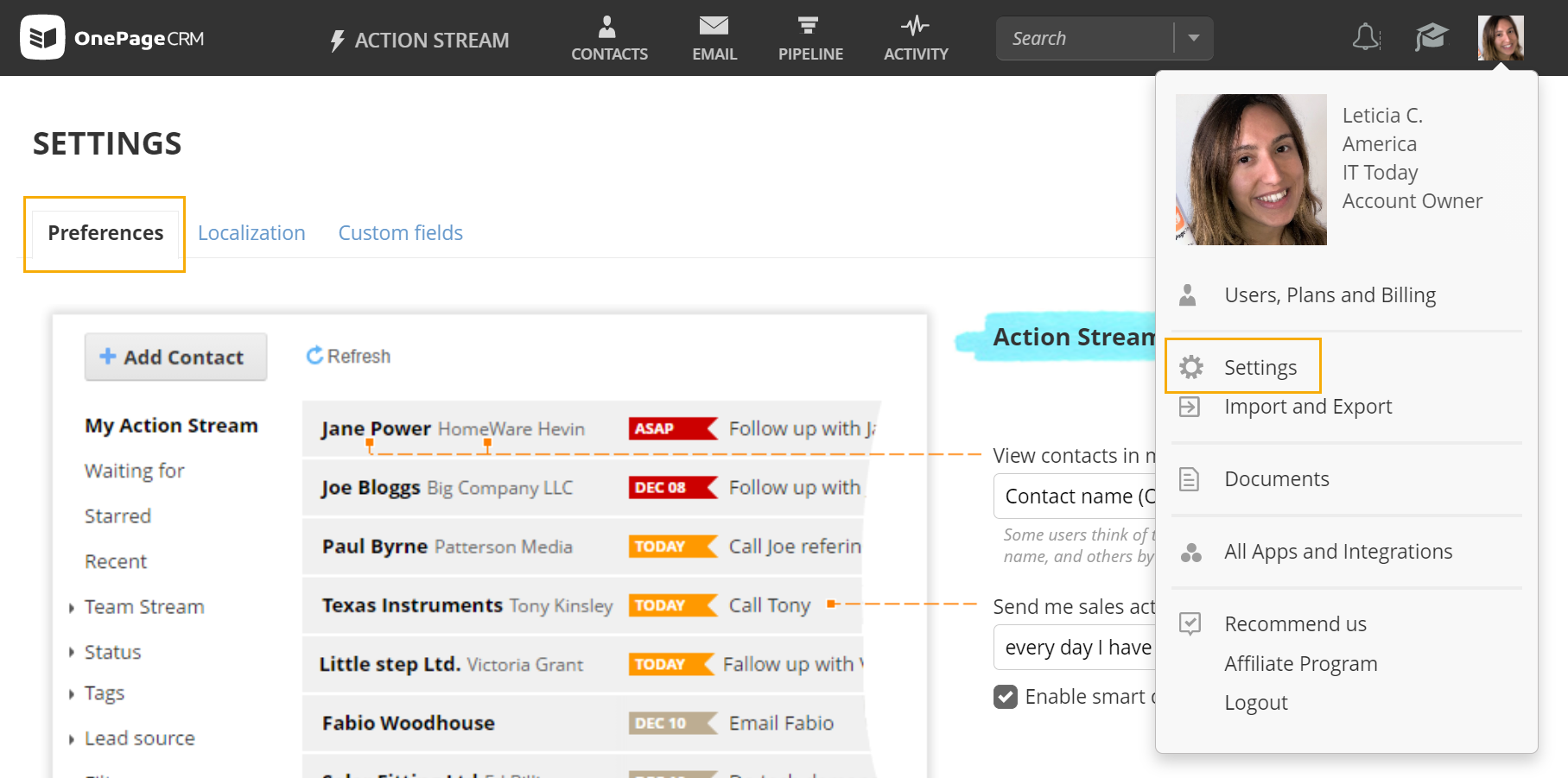Screen dimensions: 1568x778
Task: Open Pipeline via the funnel icon
Action: click(x=808, y=26)
